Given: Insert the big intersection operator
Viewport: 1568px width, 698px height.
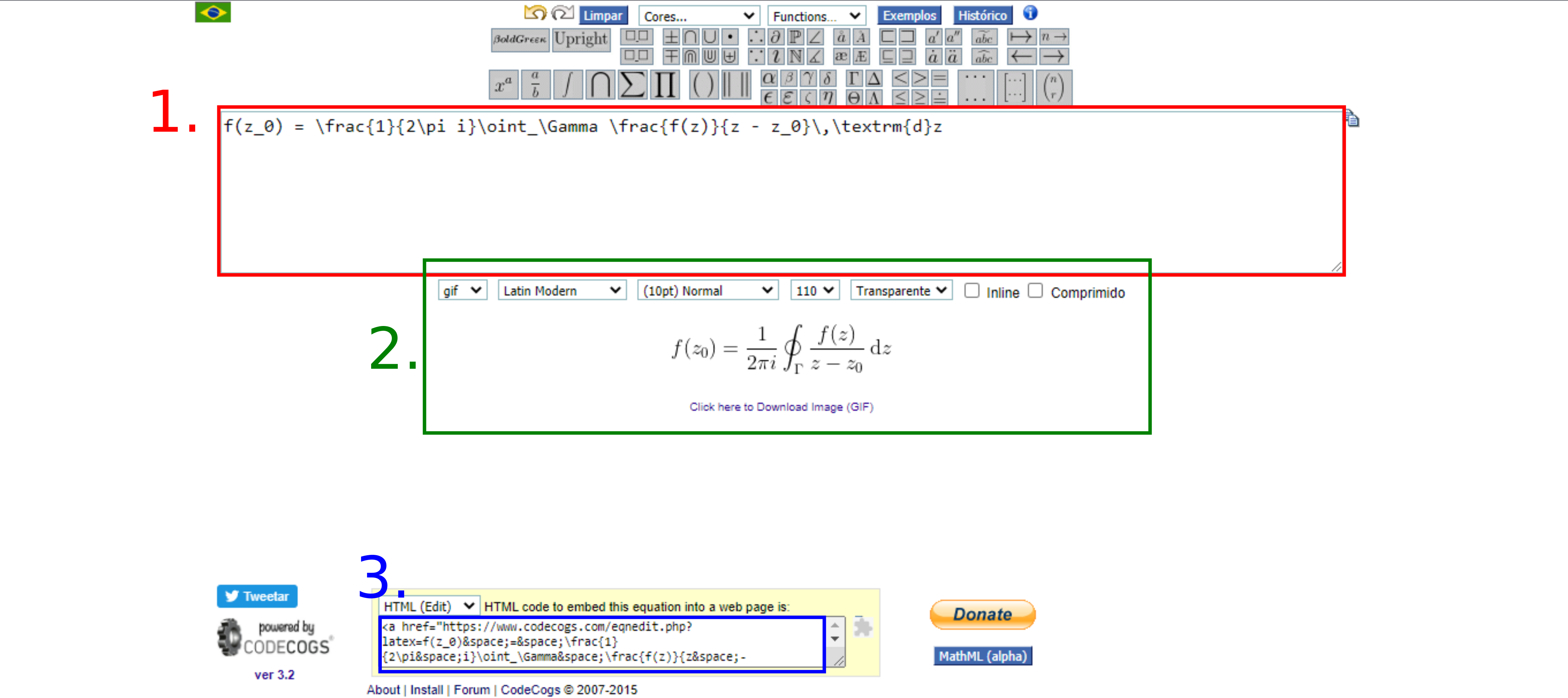Looking at the screenshot, I should [x=601, y=85].
